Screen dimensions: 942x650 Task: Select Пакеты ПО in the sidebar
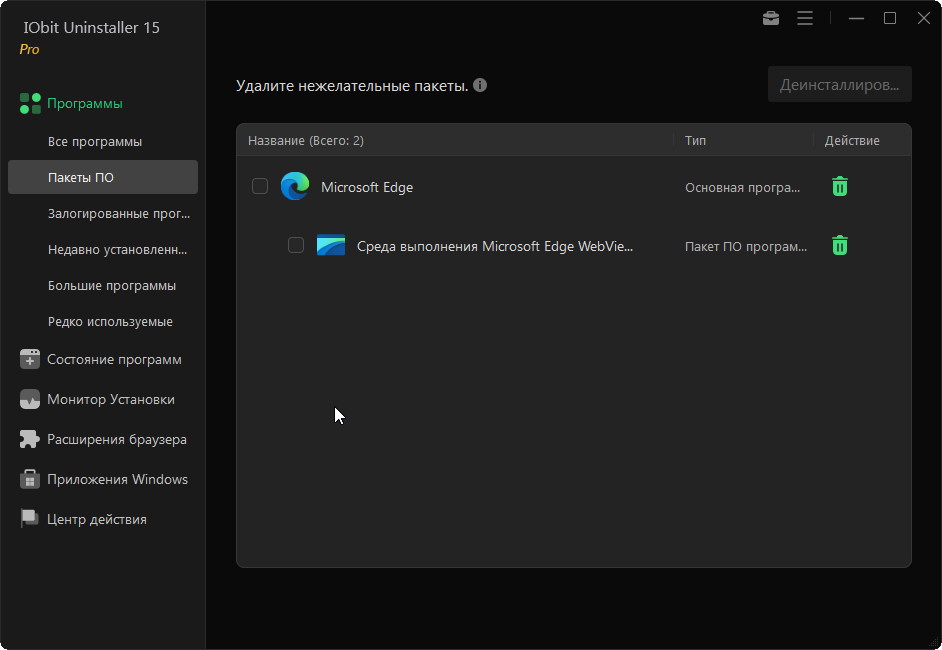[103, 177]
